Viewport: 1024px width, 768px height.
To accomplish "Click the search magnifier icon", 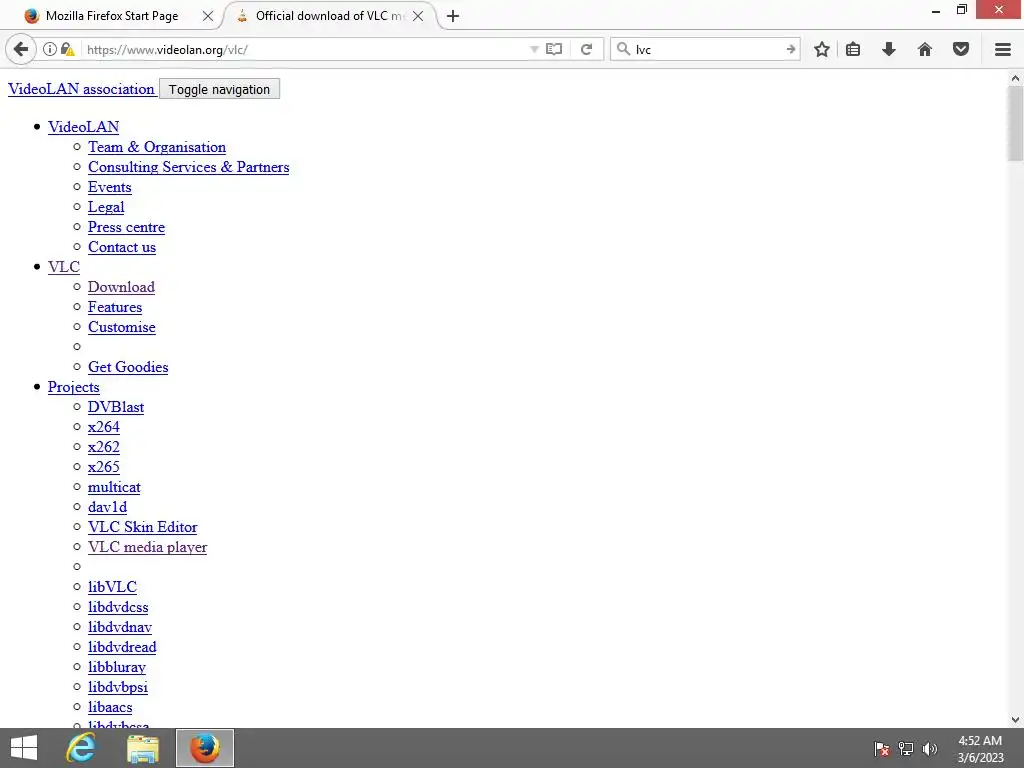I will pos(623,49).
